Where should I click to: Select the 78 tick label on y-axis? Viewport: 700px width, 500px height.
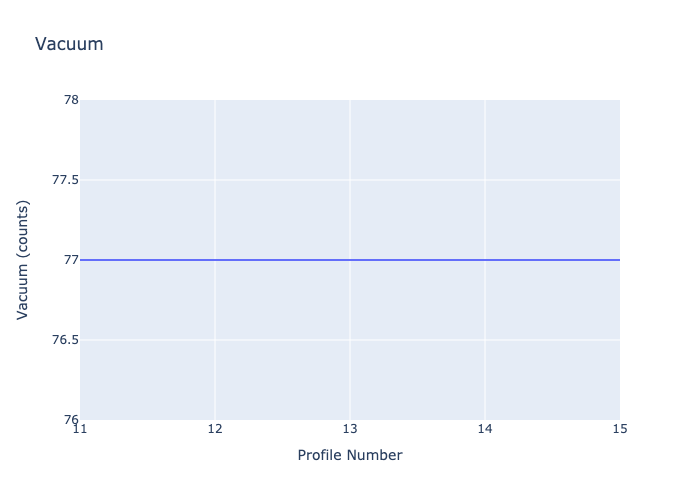tap(71, 100)
